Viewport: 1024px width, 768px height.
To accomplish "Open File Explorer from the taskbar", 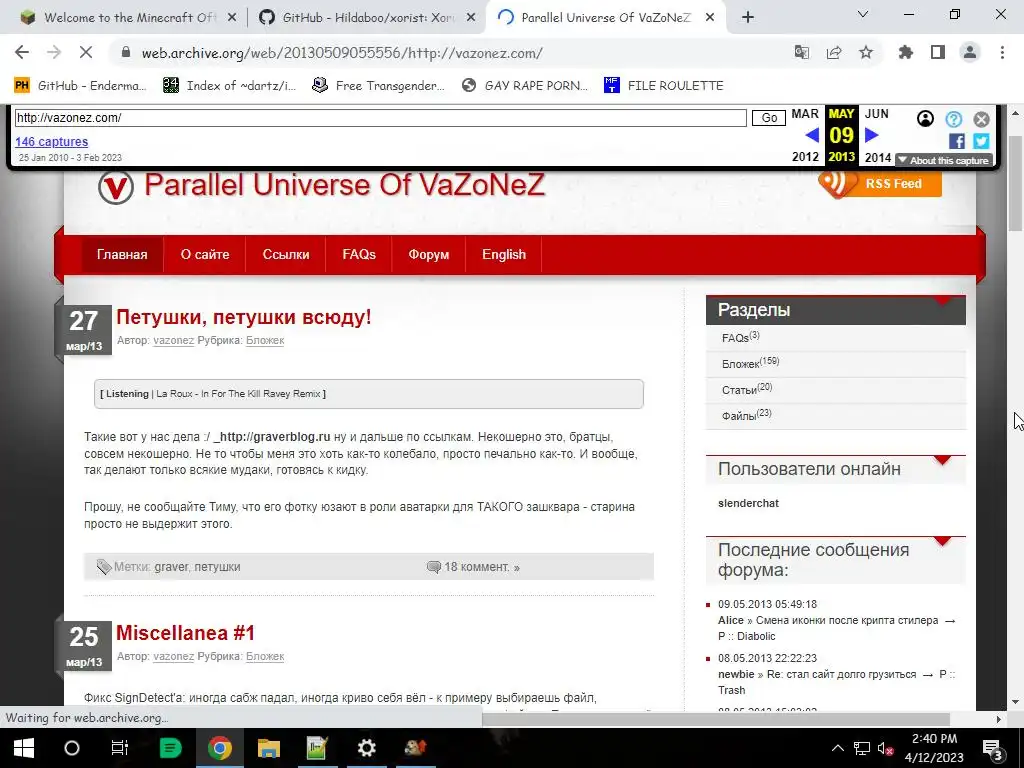I will tap(268, 748).
